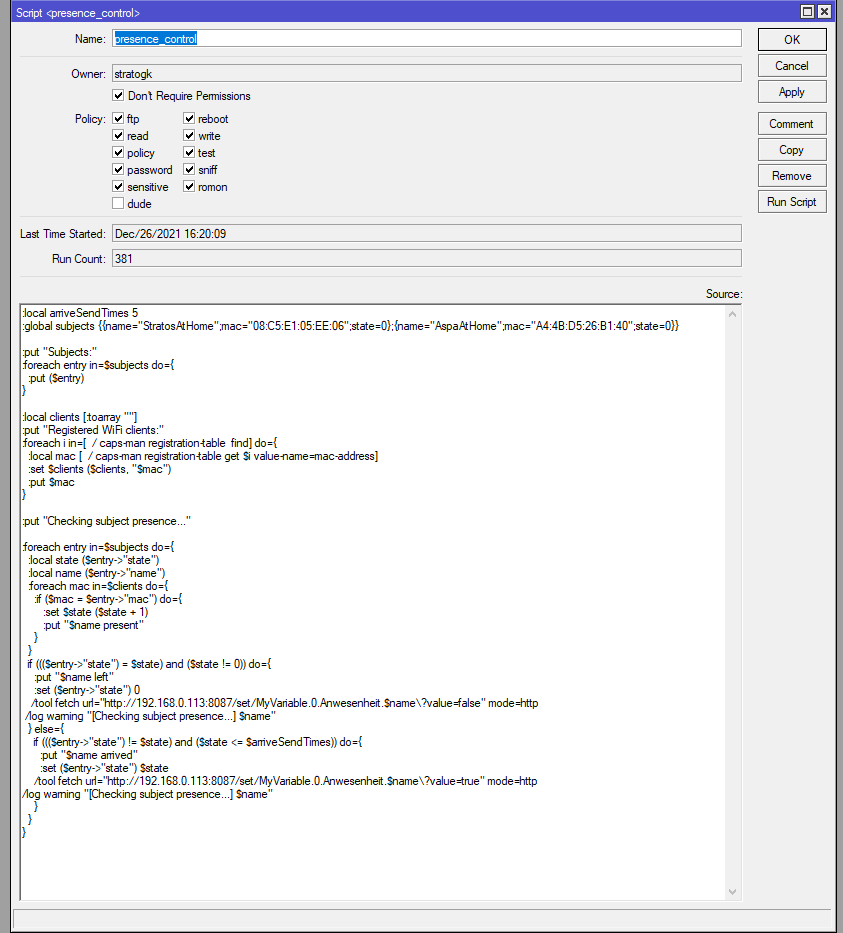Open the Comment dialog
This screenshot has width=843, height=933.
point(792,124)
